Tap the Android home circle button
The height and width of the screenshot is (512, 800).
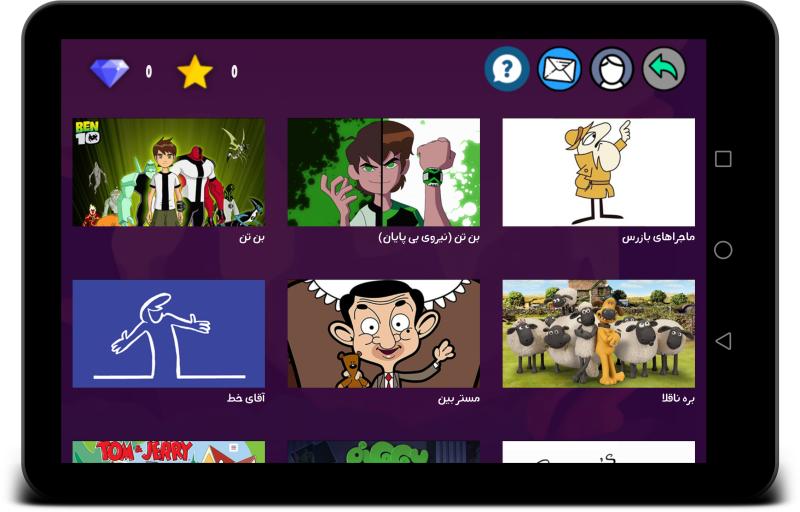pyautogui.click(x=723, y=250)
